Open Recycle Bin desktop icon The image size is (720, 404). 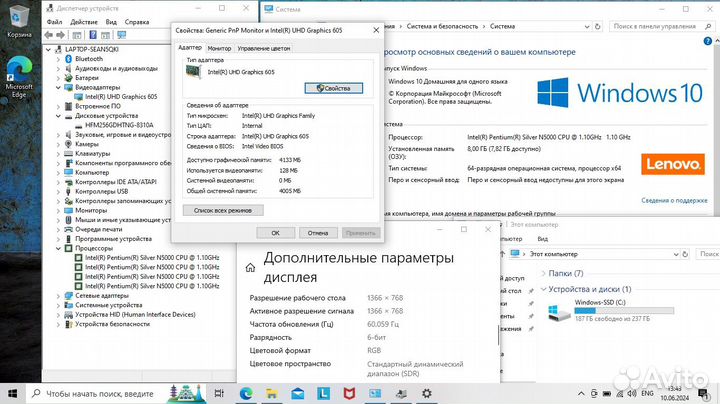(18, 21)
